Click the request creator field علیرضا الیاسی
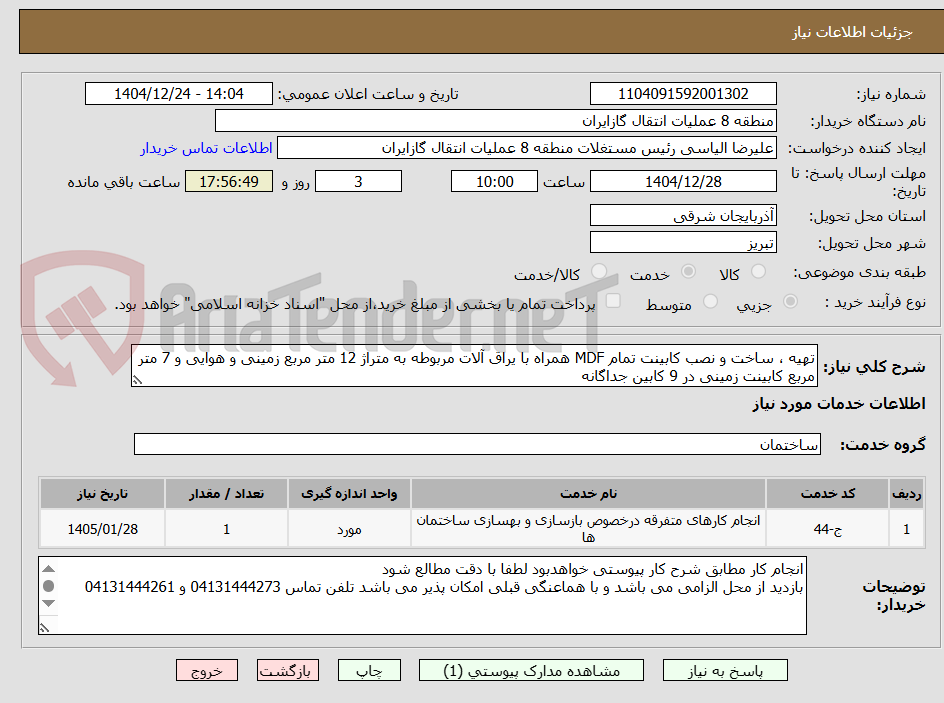 [527, 148]
